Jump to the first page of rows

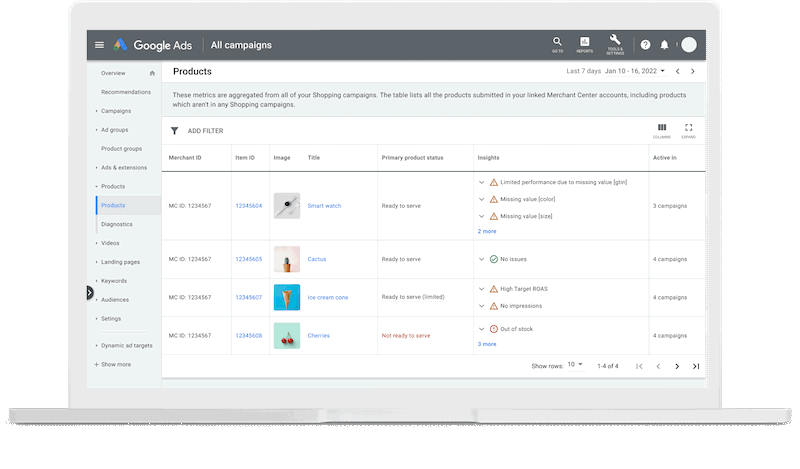(639, 366)
